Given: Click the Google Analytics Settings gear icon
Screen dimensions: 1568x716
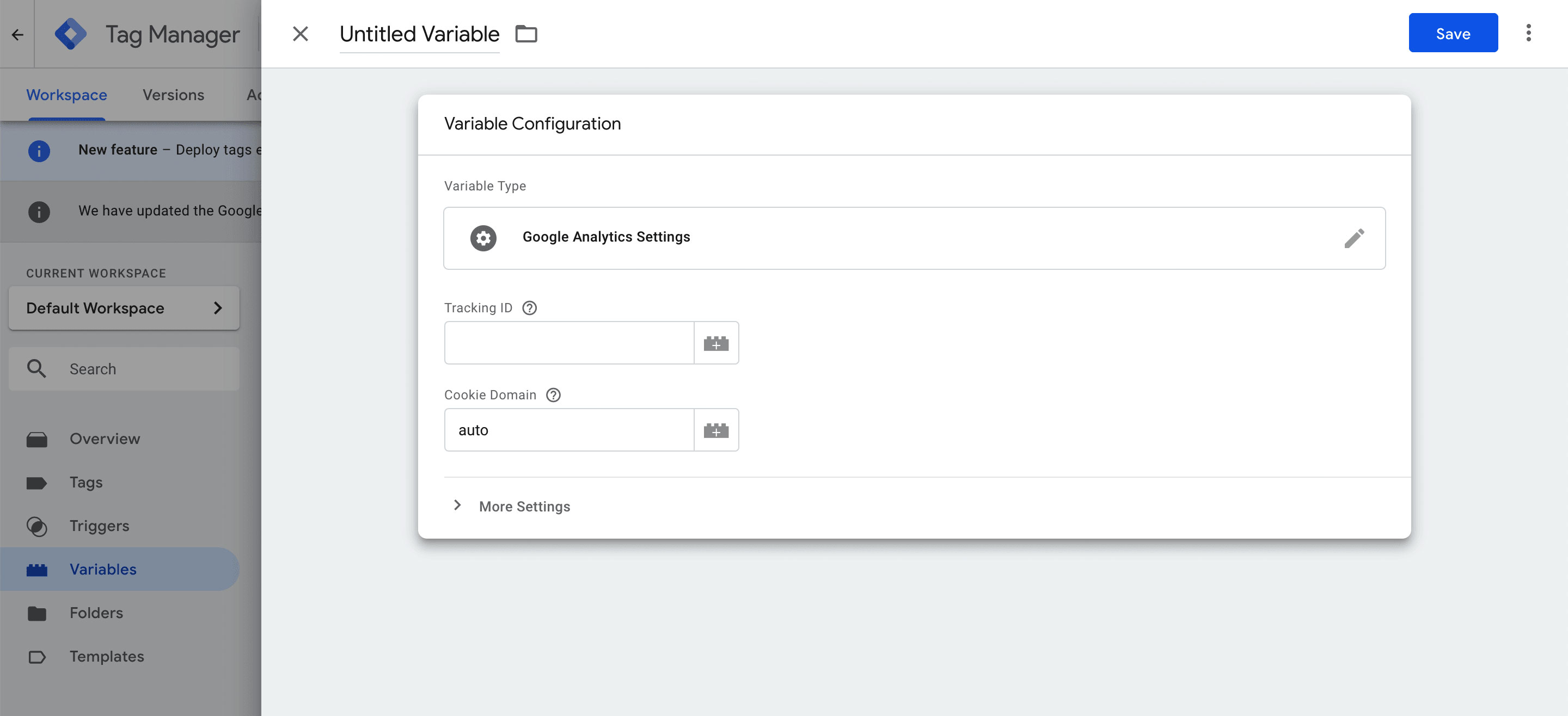Looking at the screenshot, I should (x=483, y=238).
